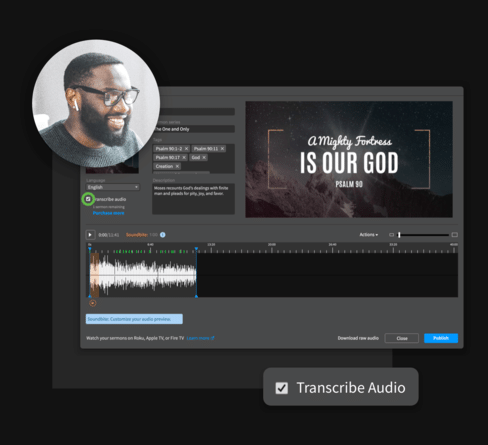Click the blue trim end marker on the waveform

tap(196, 272)
